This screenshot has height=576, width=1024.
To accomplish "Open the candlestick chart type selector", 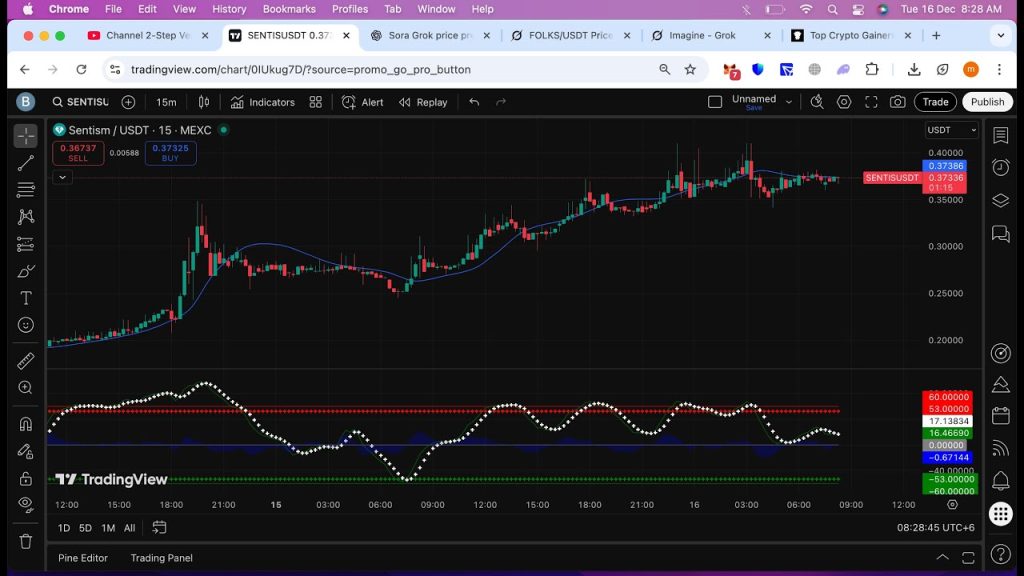I will click(204, 102).
